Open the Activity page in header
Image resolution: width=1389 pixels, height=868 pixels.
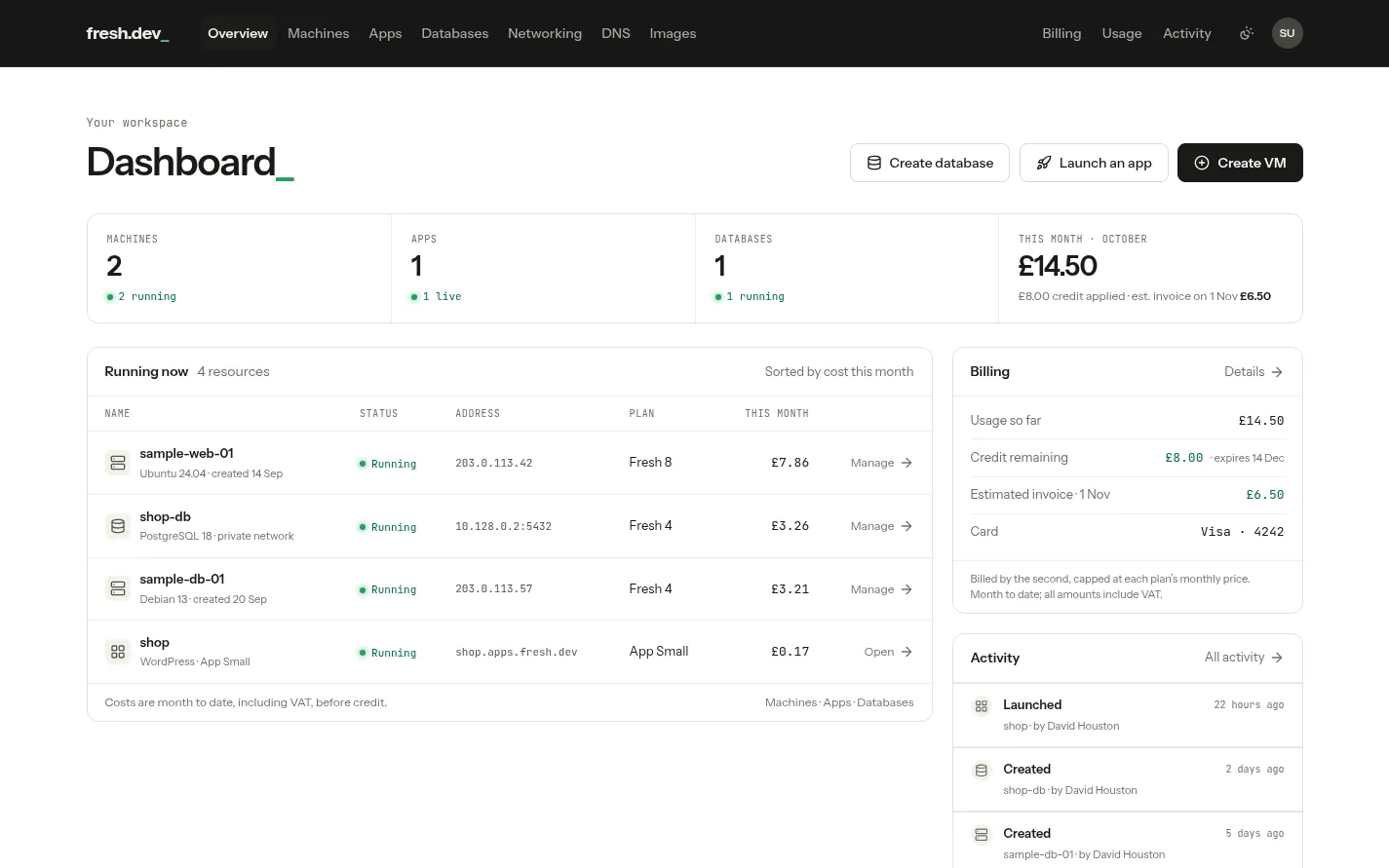(1187, 33)
